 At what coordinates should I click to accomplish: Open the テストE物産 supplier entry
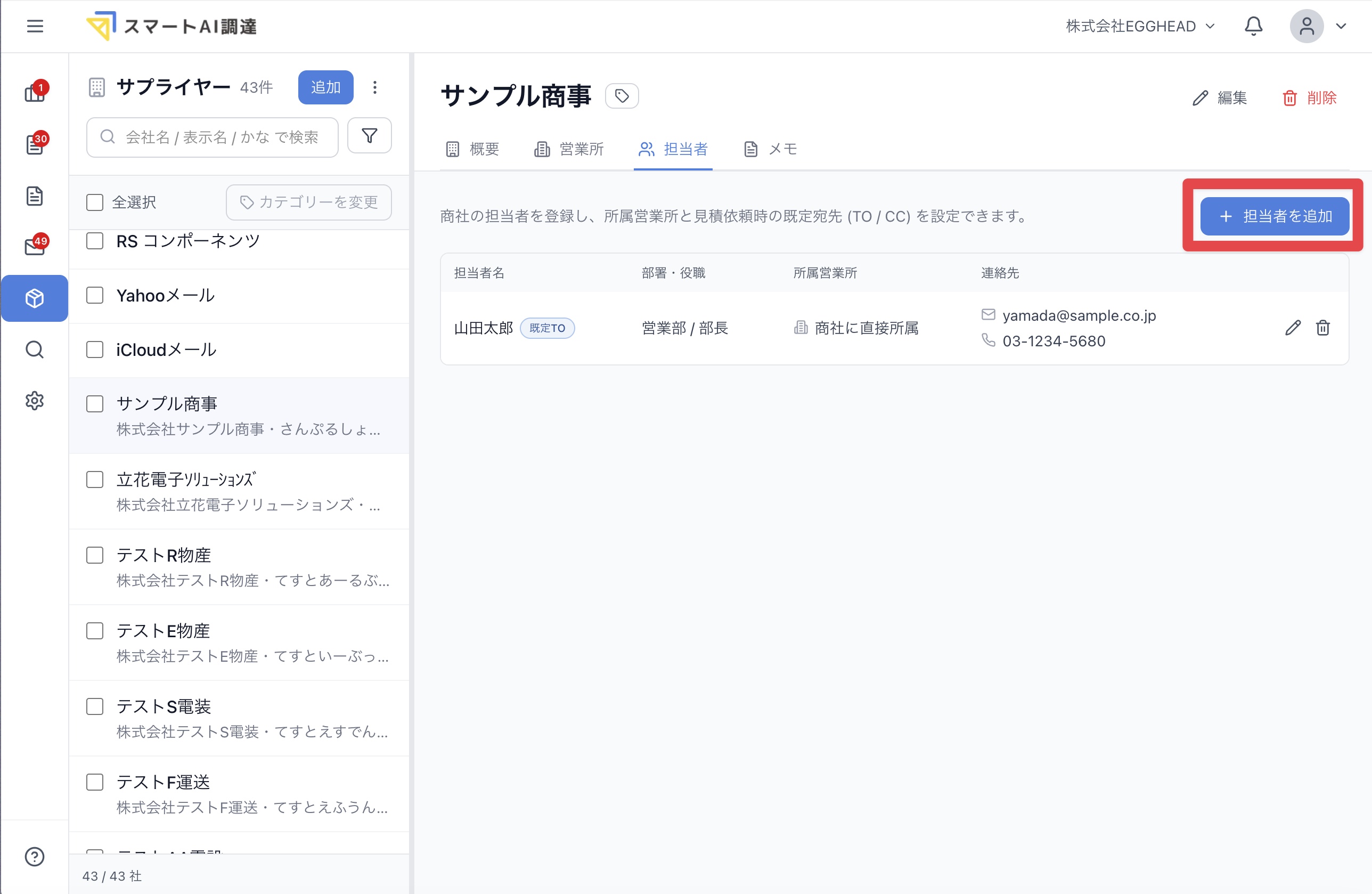[x=239, y=643]
